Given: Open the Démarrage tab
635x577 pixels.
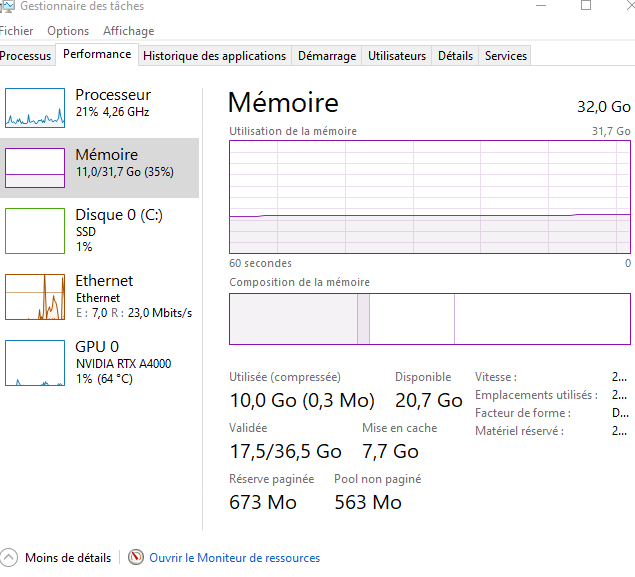Looking at the screenshot, I should [x=326, y=56].
